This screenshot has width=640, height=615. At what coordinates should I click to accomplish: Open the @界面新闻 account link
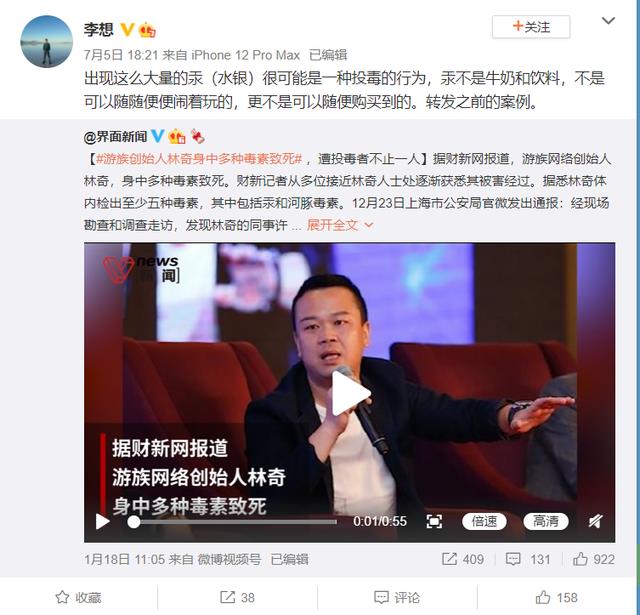[x=115, y=137]
